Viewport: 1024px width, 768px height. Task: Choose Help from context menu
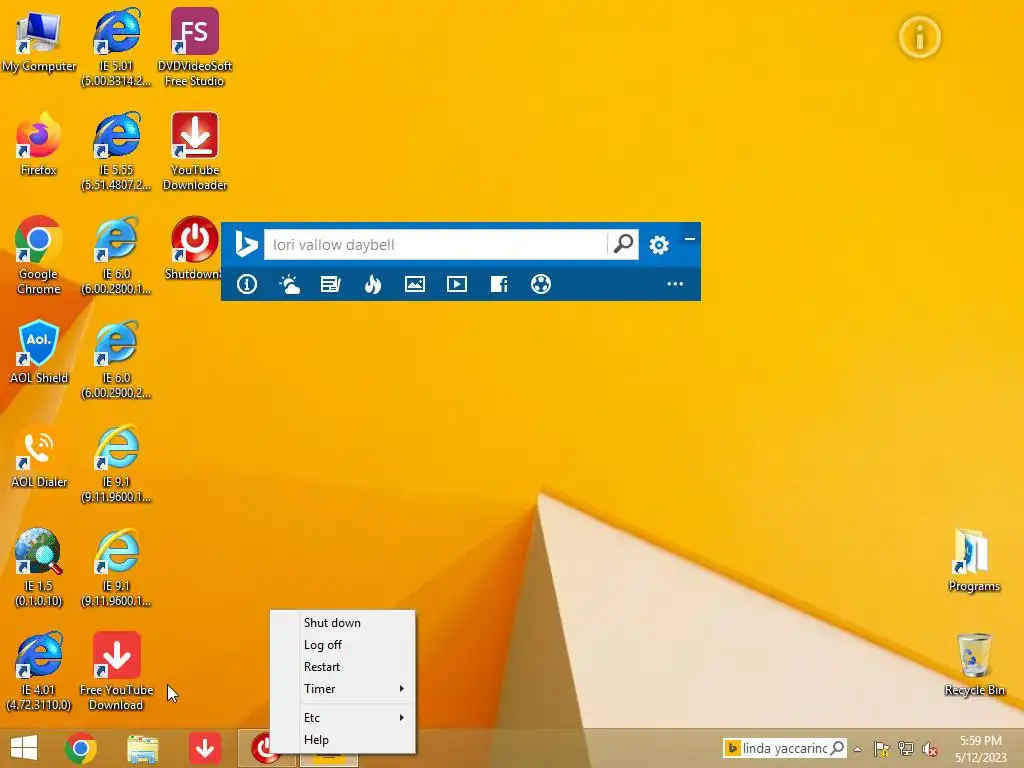tap(343, 740)
